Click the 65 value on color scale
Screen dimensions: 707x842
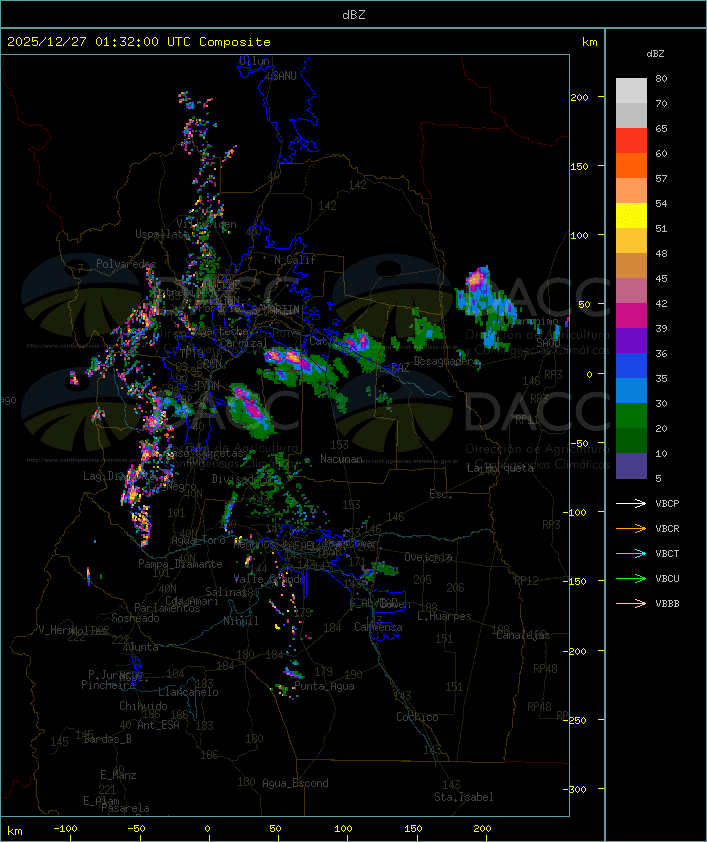coord(661,128)
